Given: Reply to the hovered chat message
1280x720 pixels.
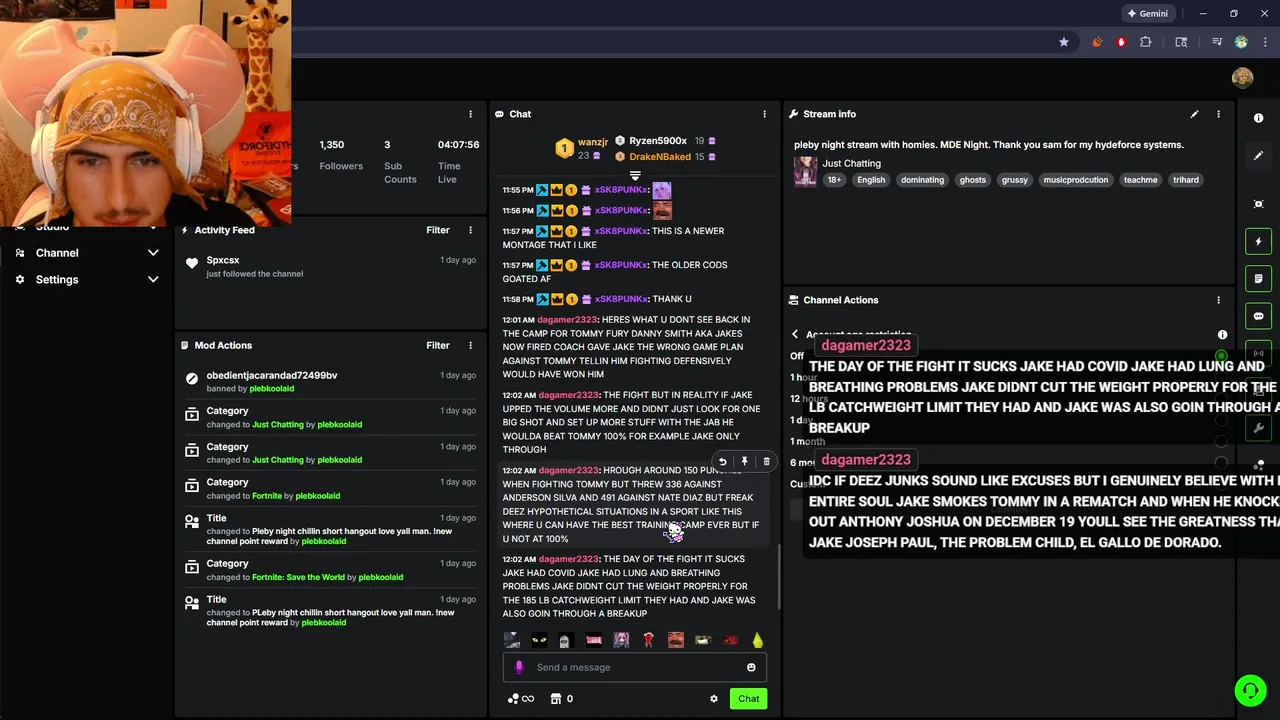Looking at the screenshot, I should (722, 462).
